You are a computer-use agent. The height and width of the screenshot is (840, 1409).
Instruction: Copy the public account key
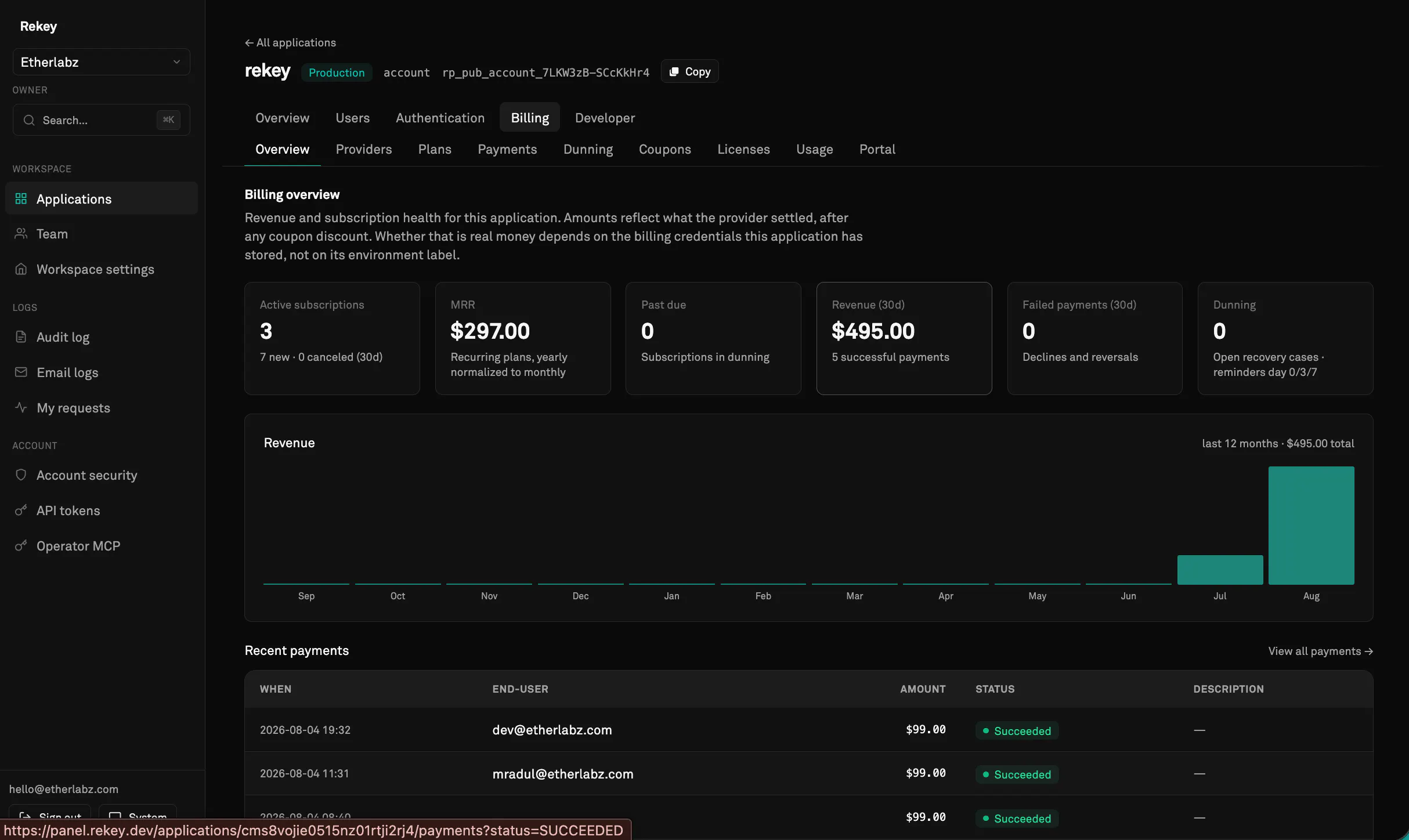[689, 71]
